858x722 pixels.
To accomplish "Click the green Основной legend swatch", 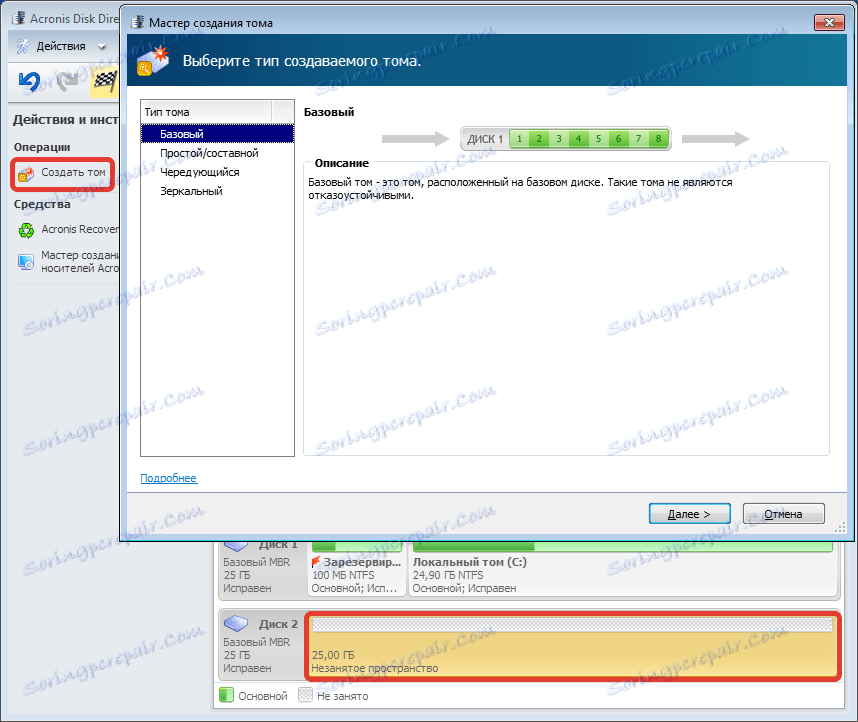I will [x=226, y=695].
